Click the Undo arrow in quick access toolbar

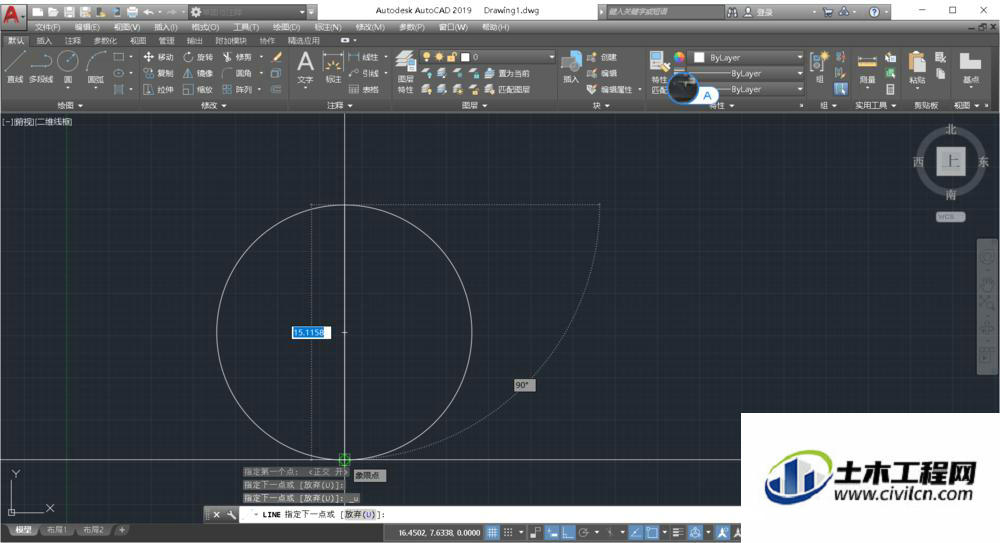tap(148, 11)
